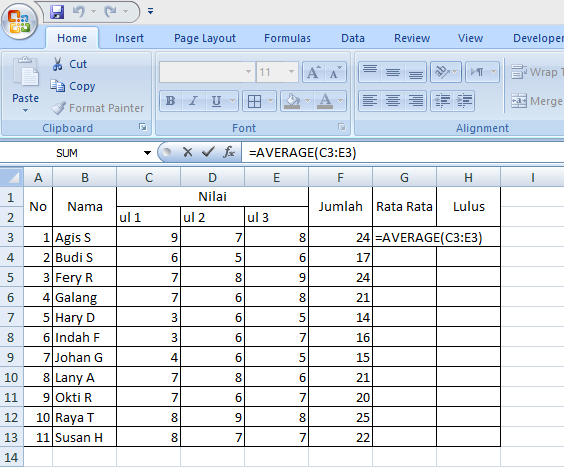This screenshot has width=564, height=467.
Task: Confirm formula with the checkmark icon
Action: pos(208,152)
